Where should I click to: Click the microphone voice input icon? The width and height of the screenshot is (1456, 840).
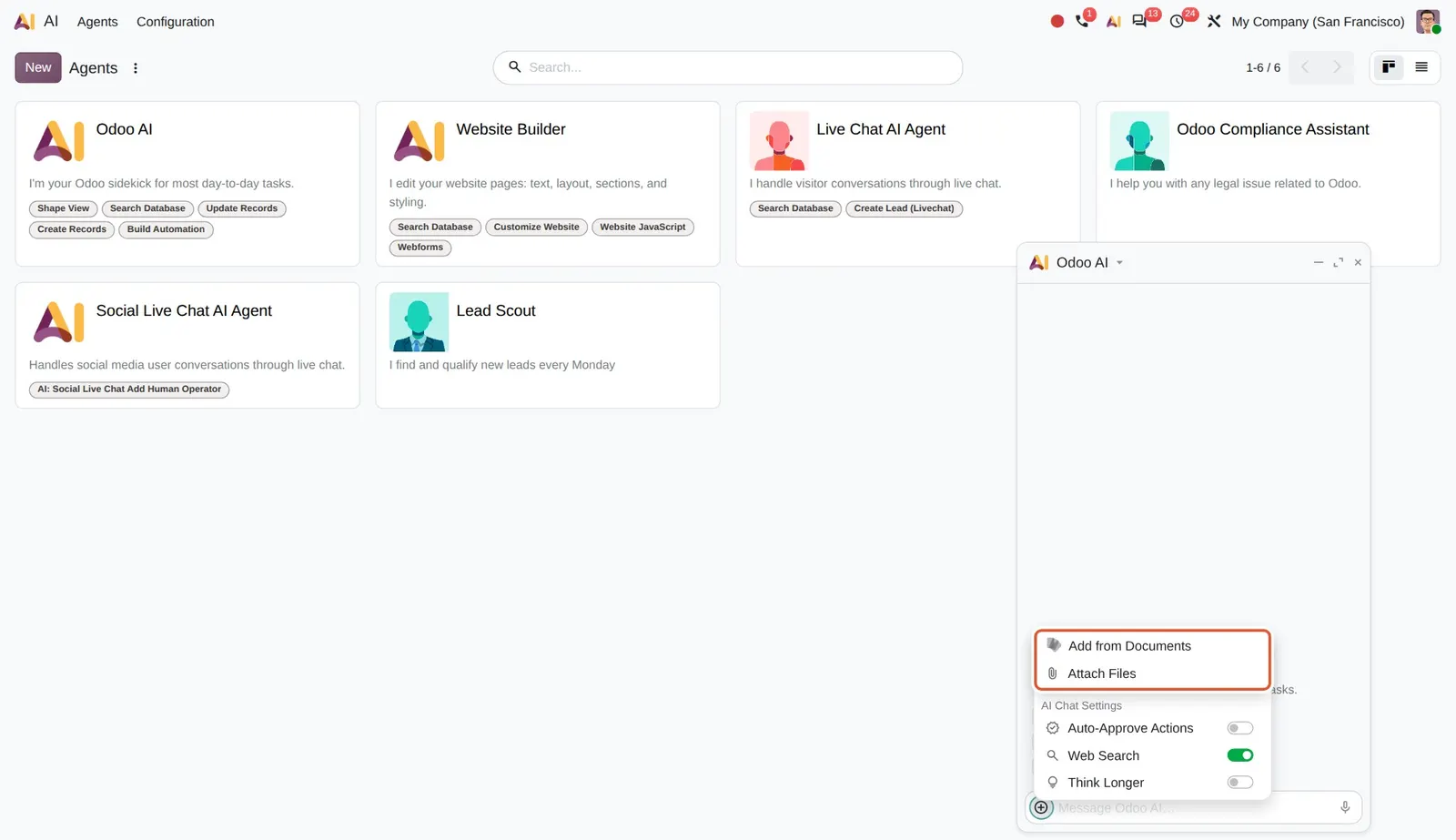1345,807
